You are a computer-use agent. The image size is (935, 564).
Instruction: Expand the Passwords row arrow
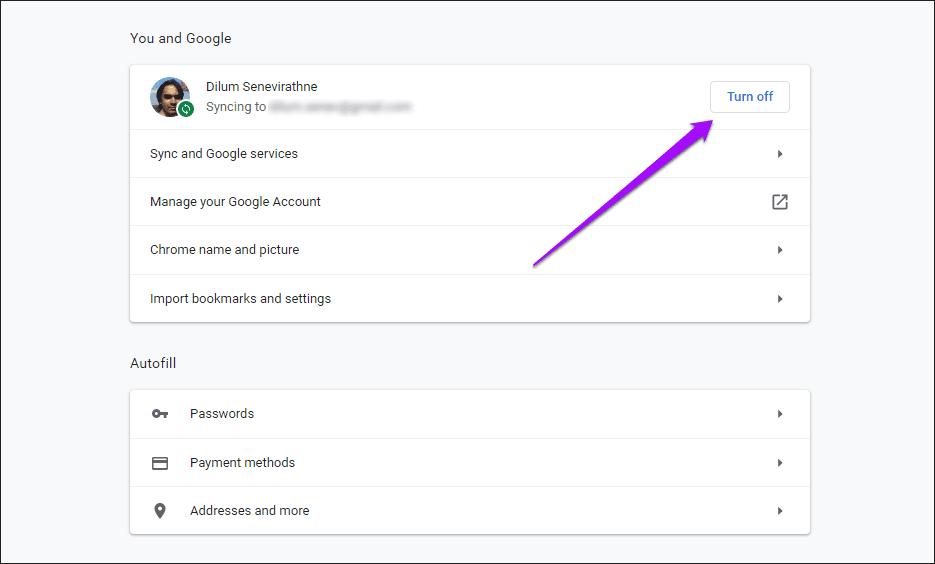780,414
